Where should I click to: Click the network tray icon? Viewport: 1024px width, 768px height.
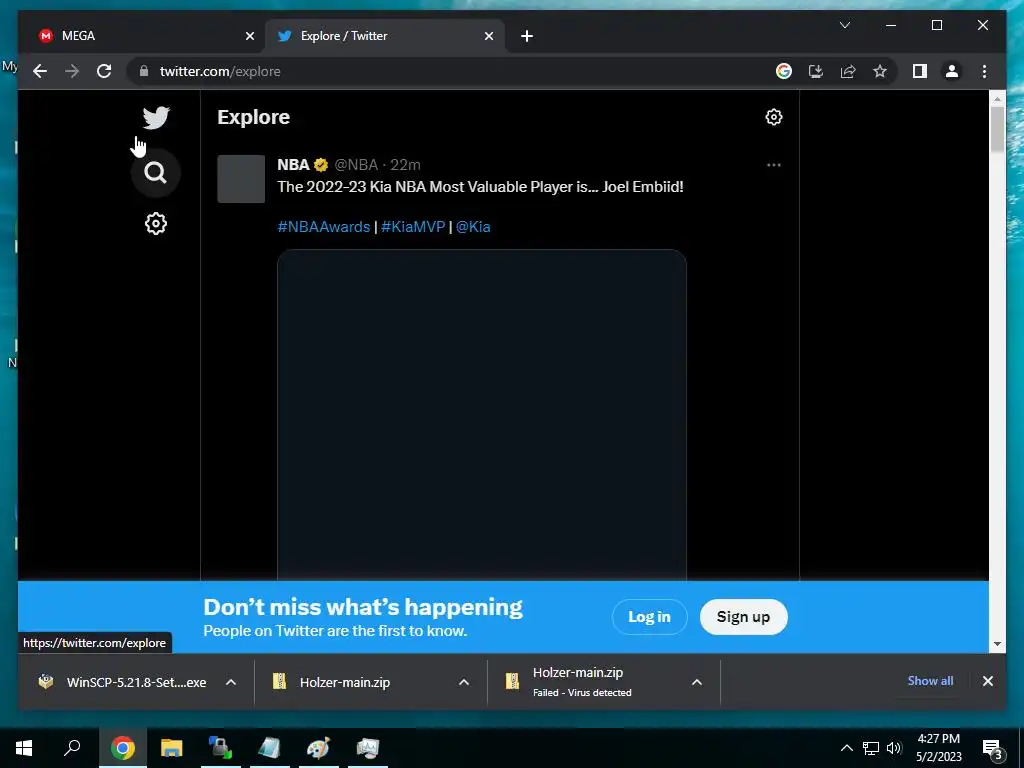pos(871,748)
